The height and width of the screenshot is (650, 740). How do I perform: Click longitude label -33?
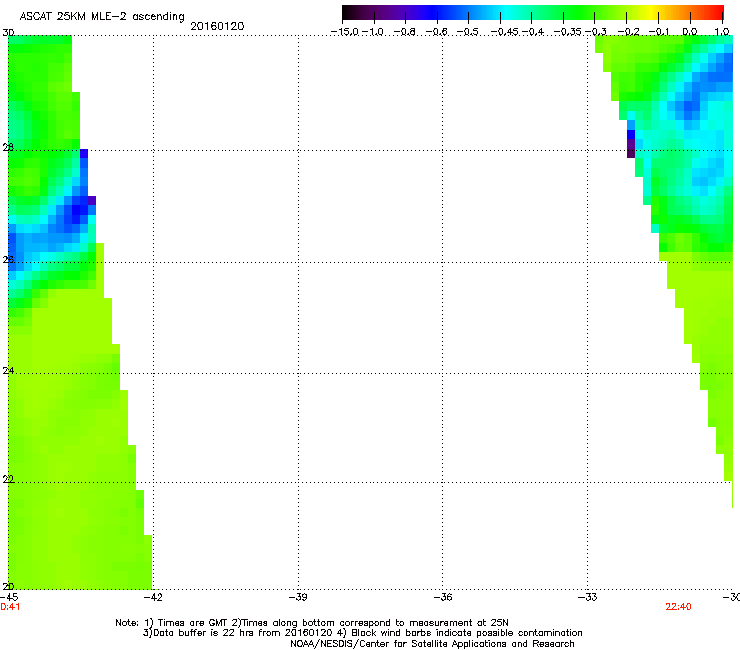tap(587, 597)
